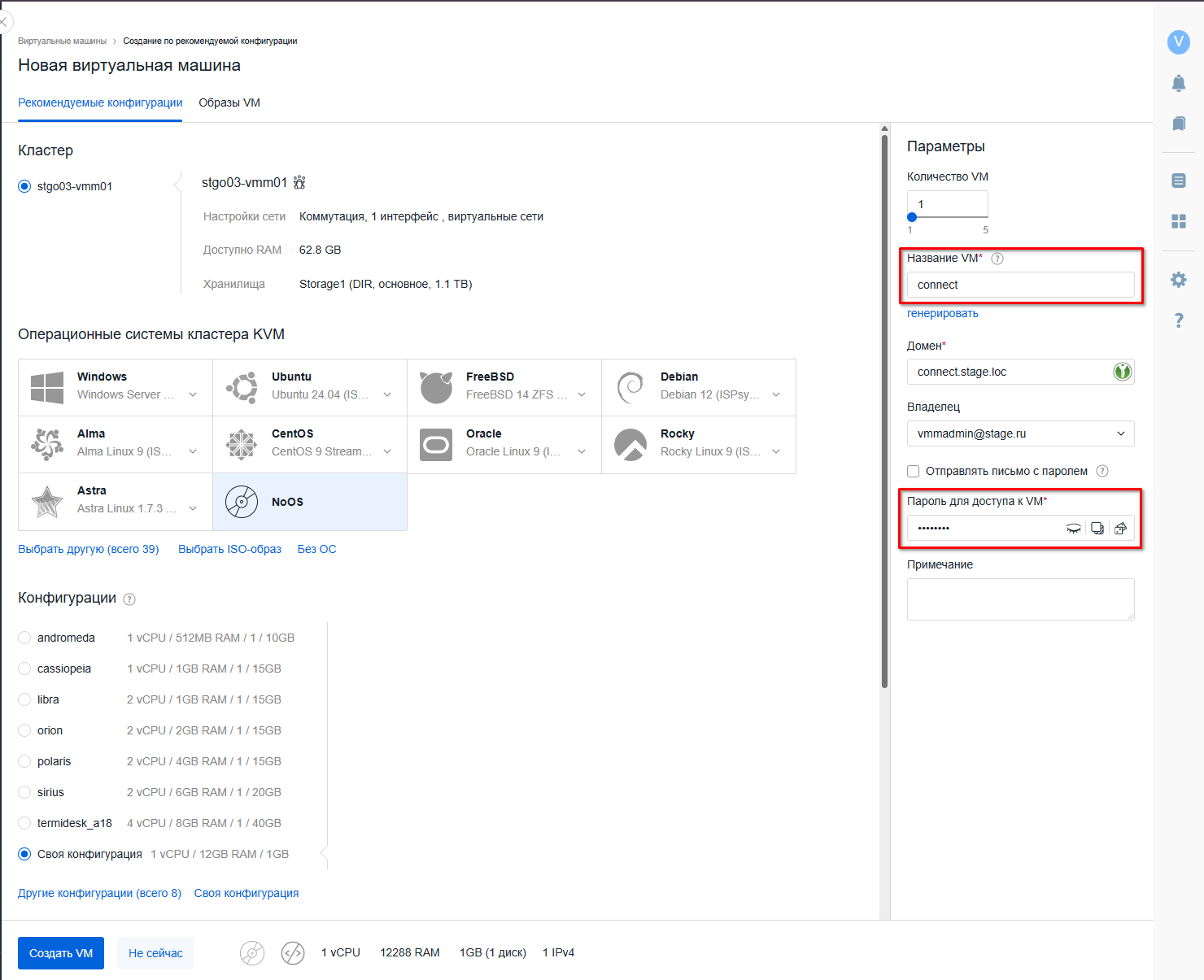Expand the Debian version chevron
The image size is (1204, 980).
click(x=776, y=395)
